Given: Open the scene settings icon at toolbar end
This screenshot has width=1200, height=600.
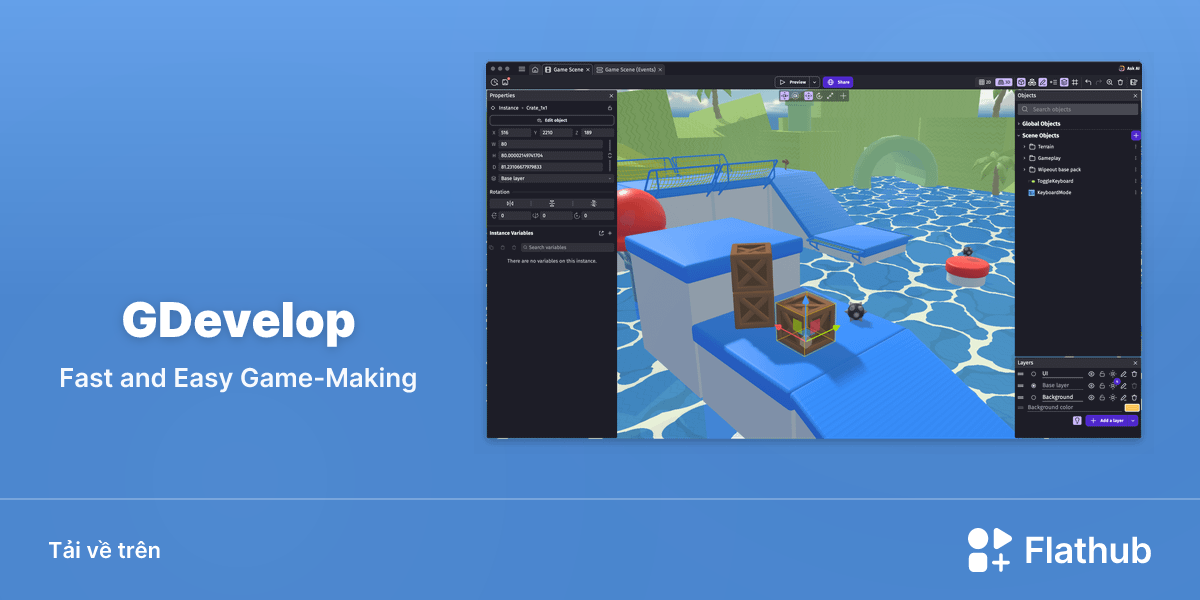Looking at the screenshot, I should pyautogui.click(x=1133, y=82).
